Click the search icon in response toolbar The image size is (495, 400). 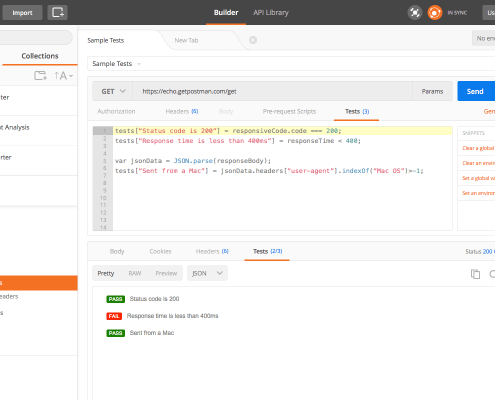coord(492,274)
